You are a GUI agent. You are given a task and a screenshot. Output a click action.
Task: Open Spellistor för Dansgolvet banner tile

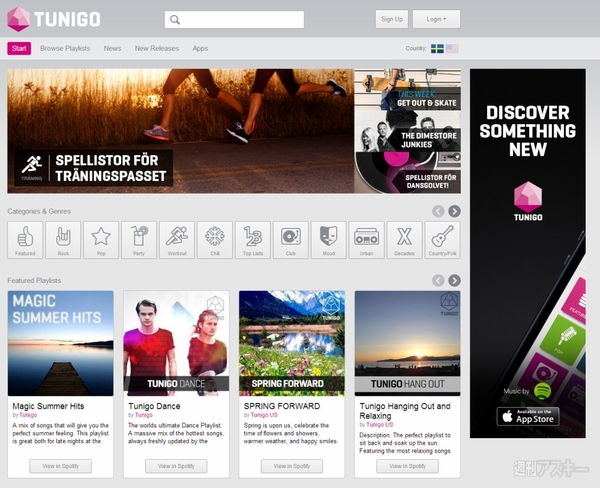[x=408, y=173]
